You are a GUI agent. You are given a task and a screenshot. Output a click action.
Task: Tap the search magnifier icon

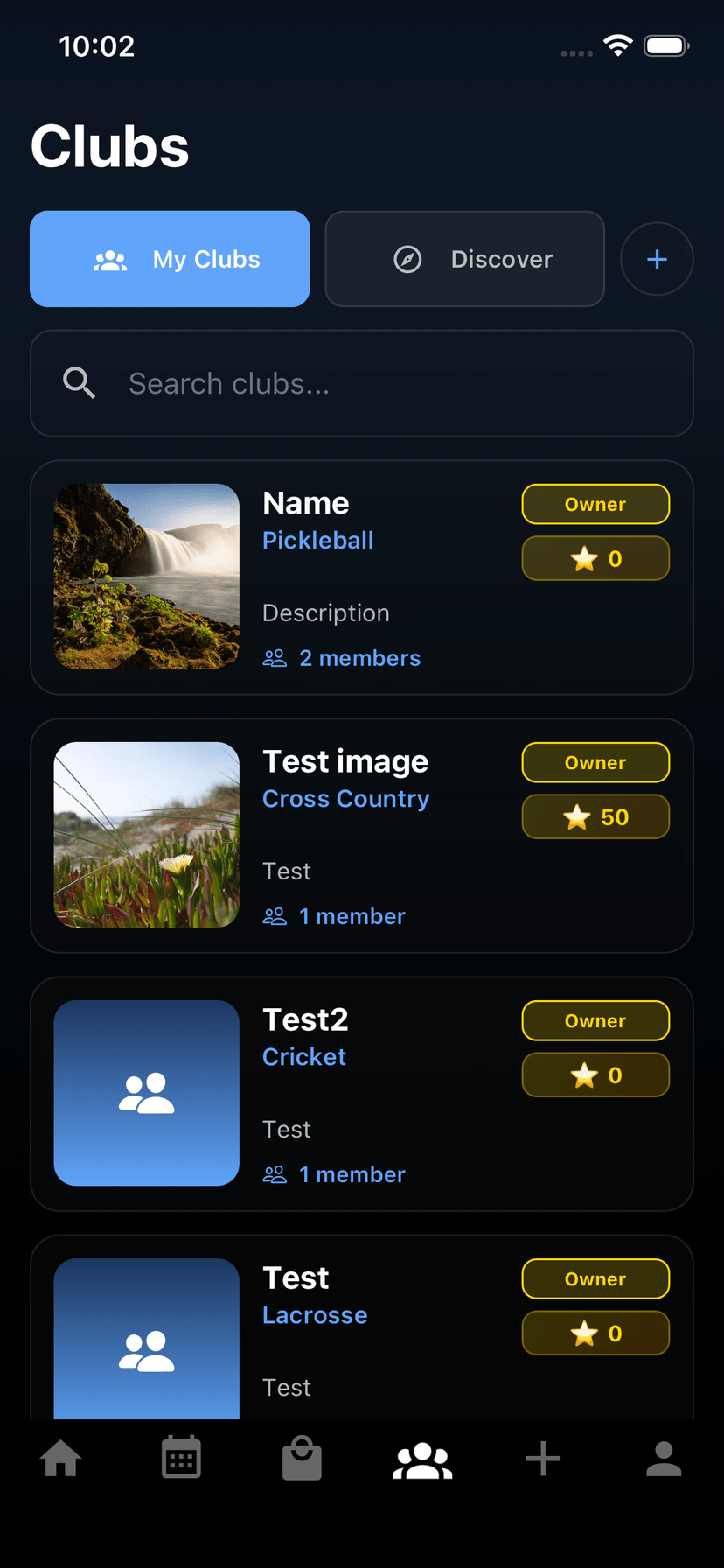tap(80, 383)
